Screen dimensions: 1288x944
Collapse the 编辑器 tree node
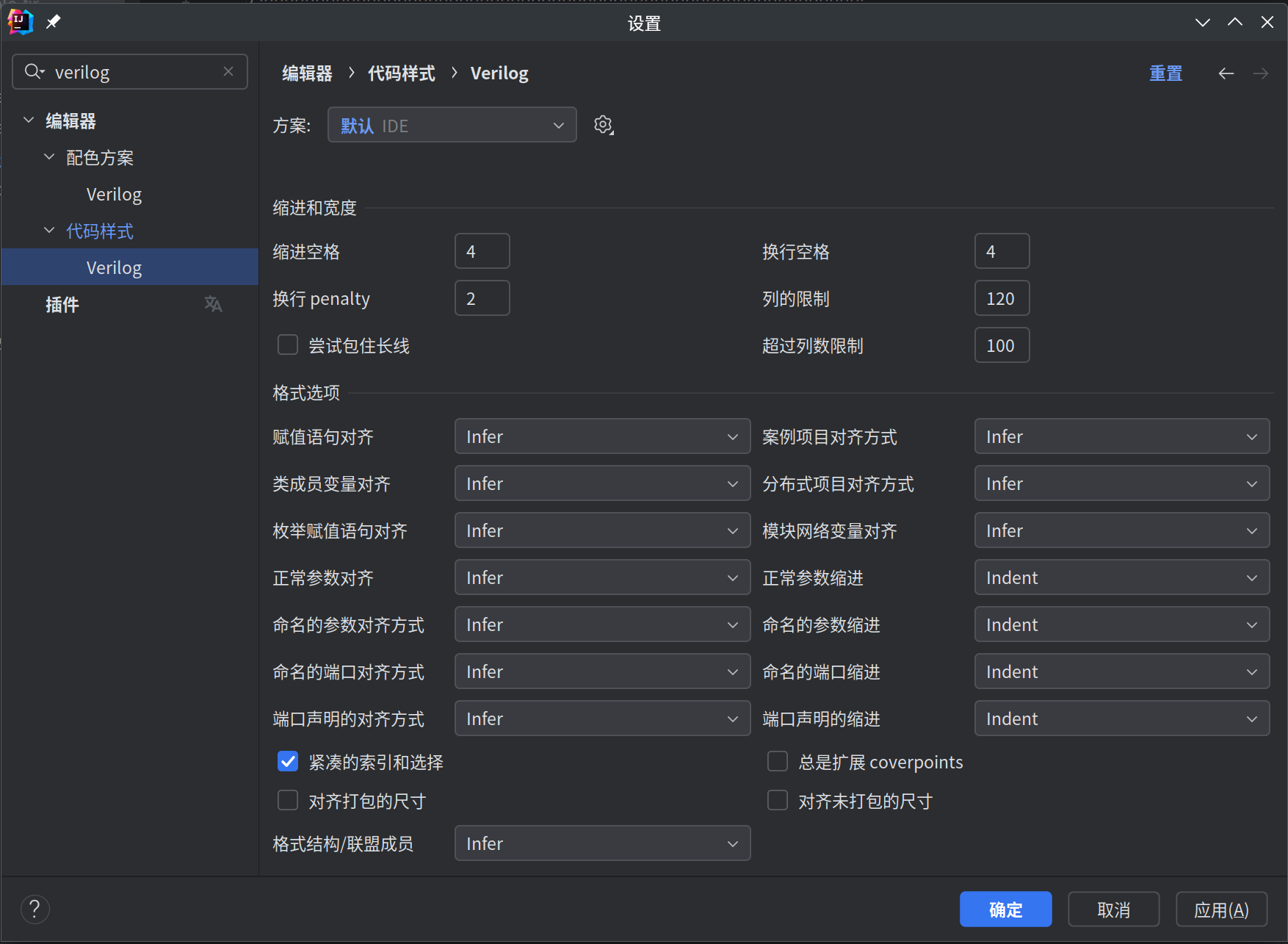[x=29, y=120]
